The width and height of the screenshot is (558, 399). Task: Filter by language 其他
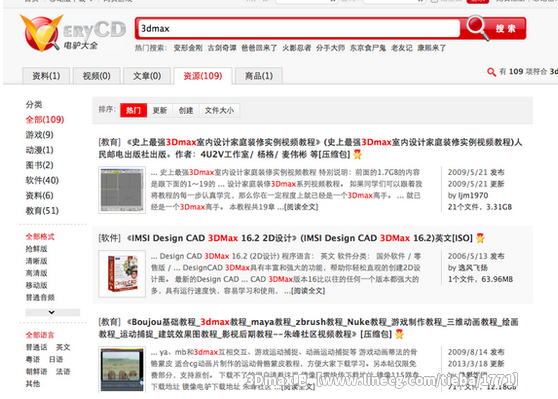[x=33, y=384]
